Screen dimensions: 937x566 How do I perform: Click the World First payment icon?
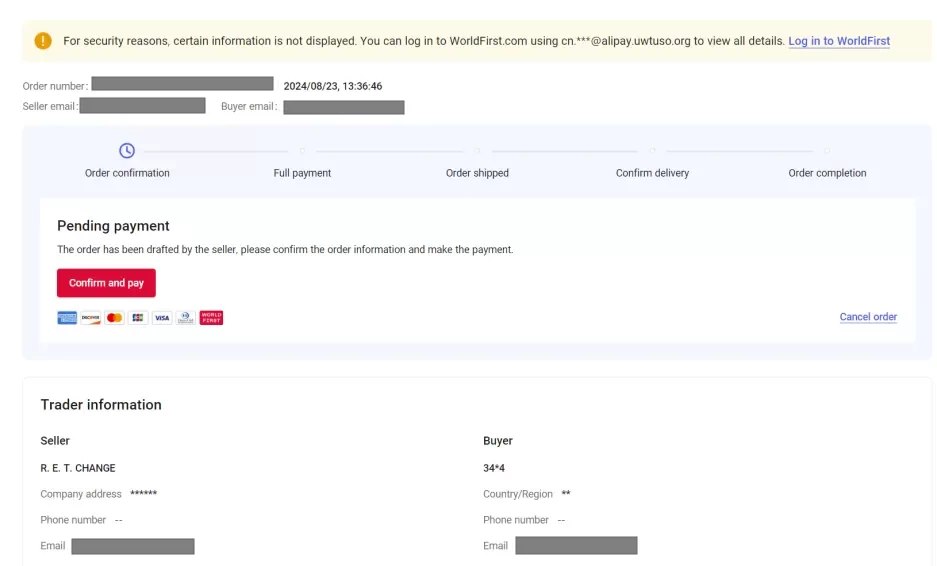(211, 318)
